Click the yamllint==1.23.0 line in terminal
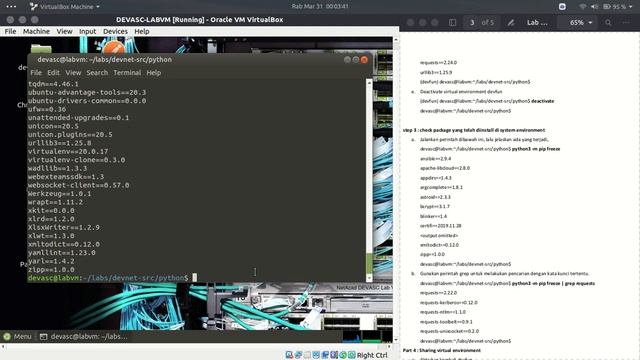The image size is (640, 360). click(62, 253)
